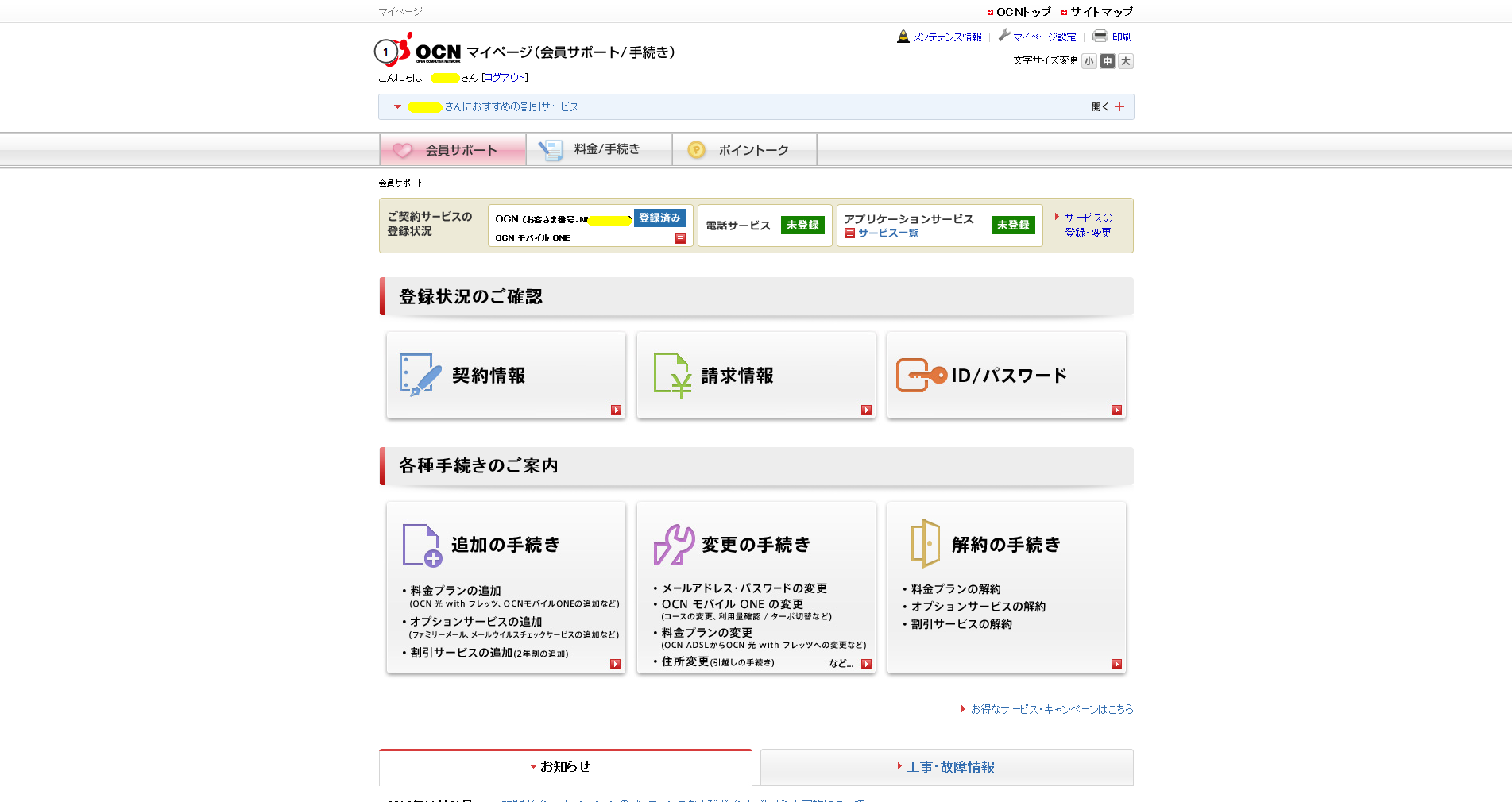Click the 登録済み badge for OCN

coord(659,218)
